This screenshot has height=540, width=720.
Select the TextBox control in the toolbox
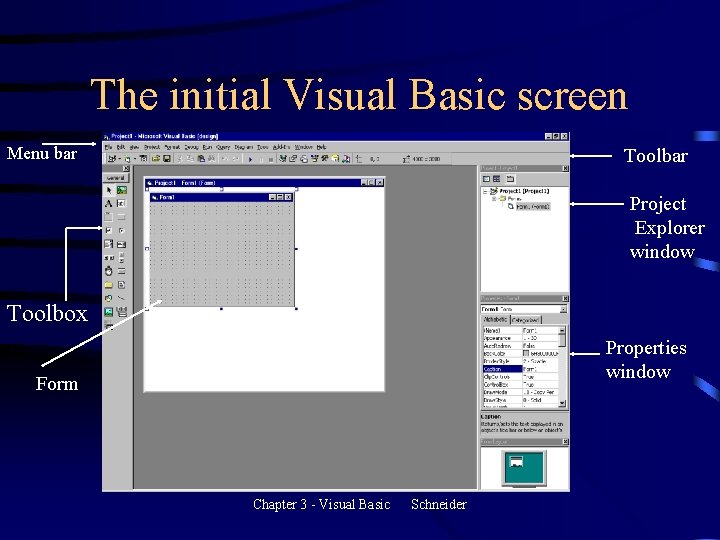(122, 203)
